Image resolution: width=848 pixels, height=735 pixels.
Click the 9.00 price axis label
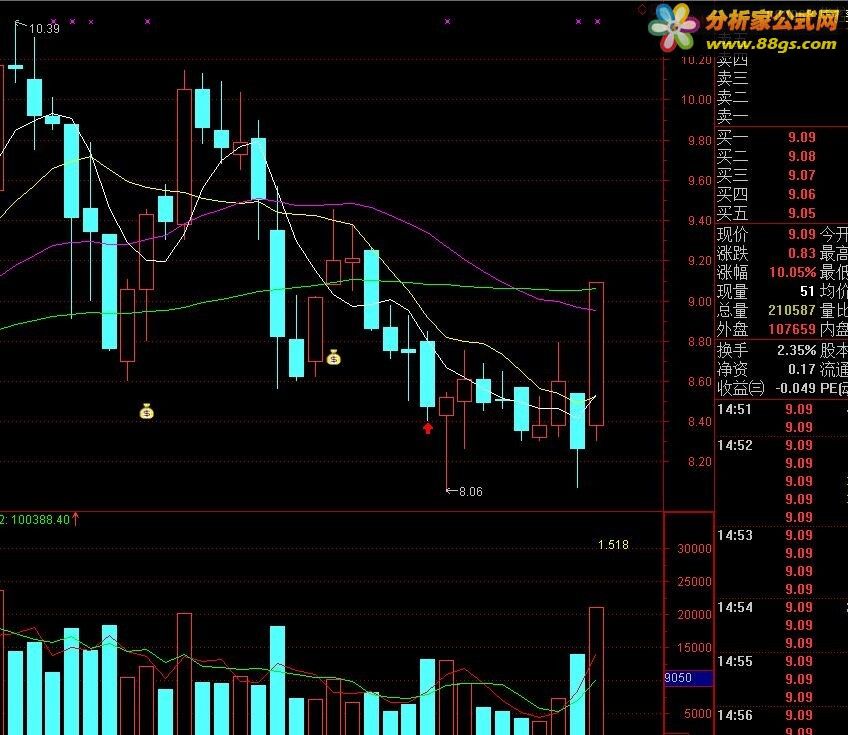(699, 302)
